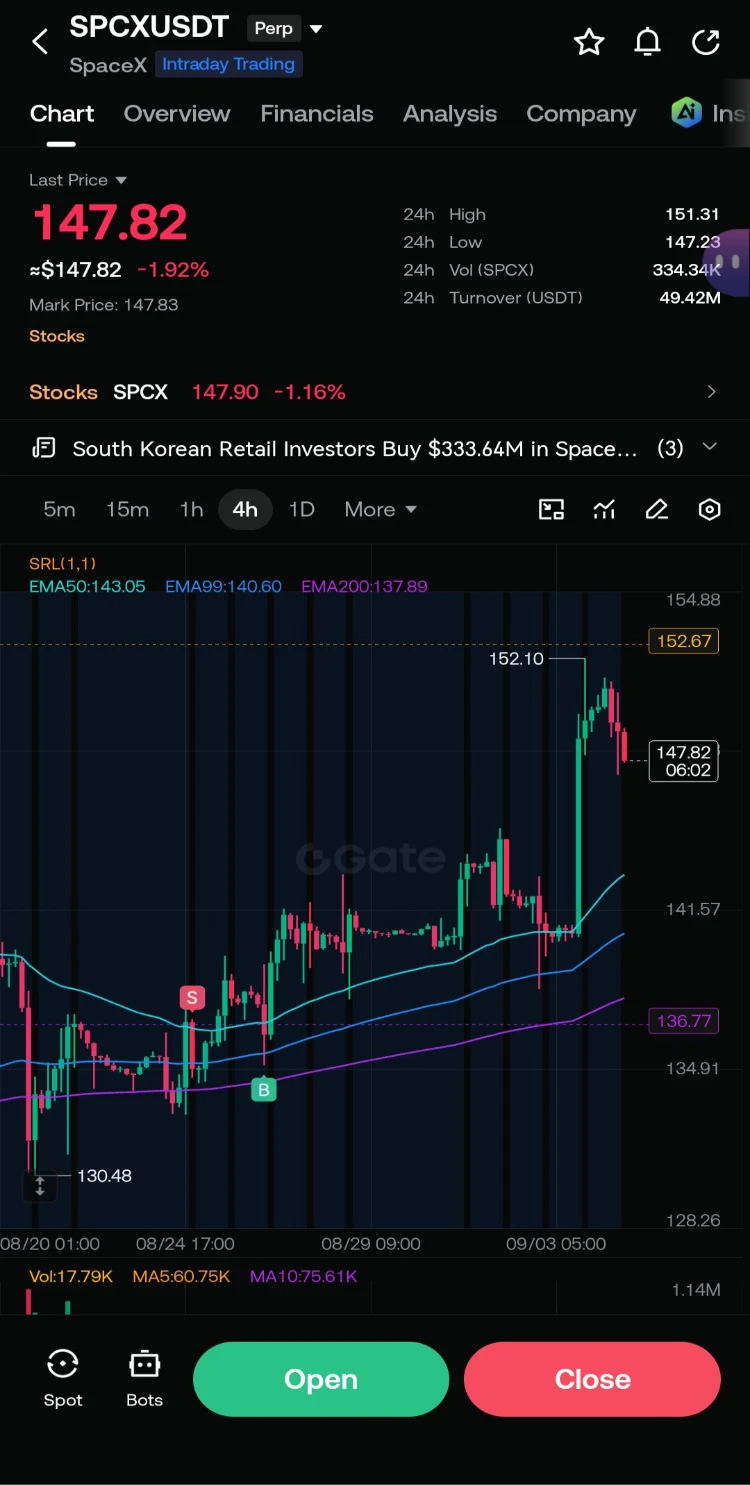Tap the orange Stocks tag under price
750x1485 pixels.
click(57, 336)
